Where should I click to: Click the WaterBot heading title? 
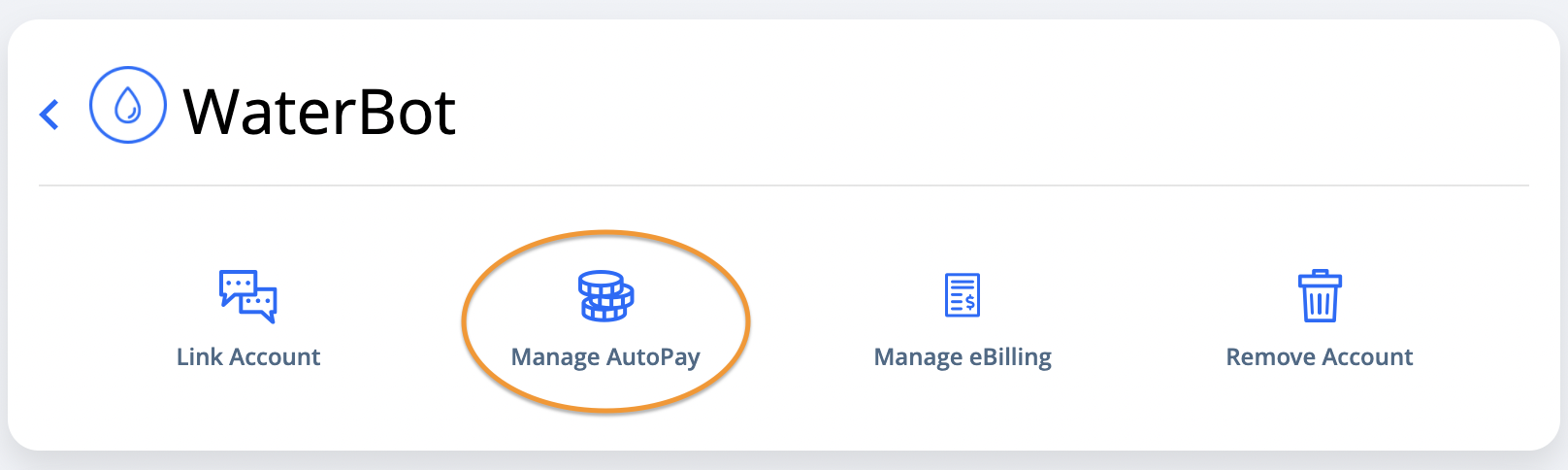[319, 112]
